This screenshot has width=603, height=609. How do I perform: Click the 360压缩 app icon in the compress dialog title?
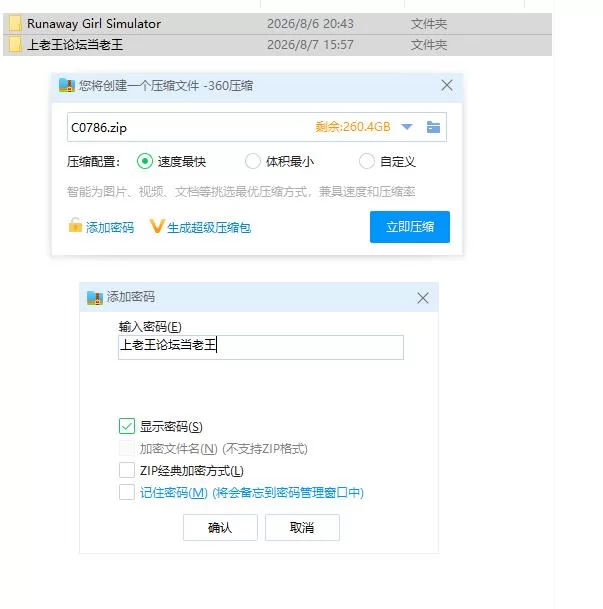(66, 85)
